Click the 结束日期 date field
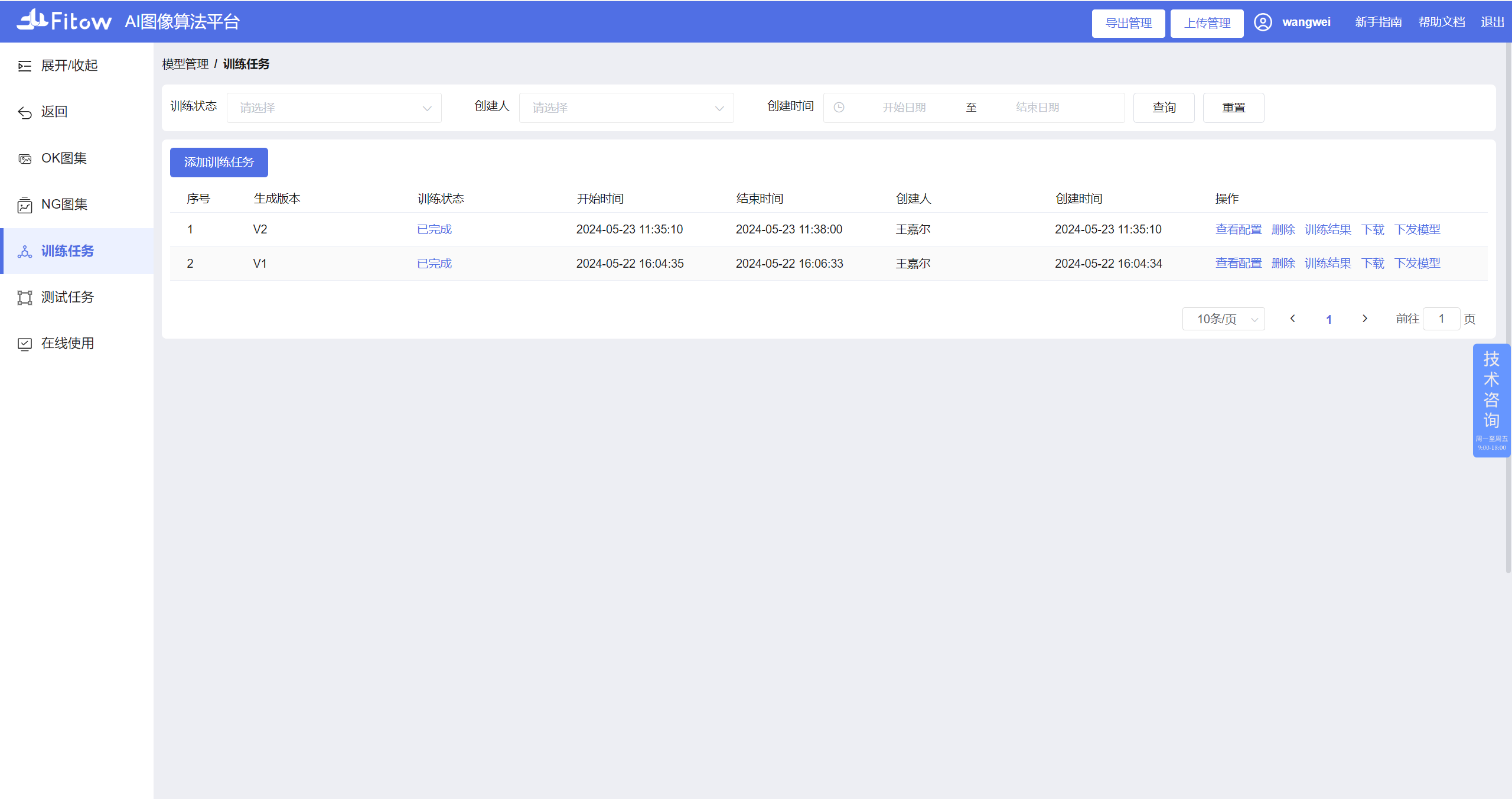The height and width of the screenshot is (799, 1512). pyautogui.click(x=1038, y=108)
